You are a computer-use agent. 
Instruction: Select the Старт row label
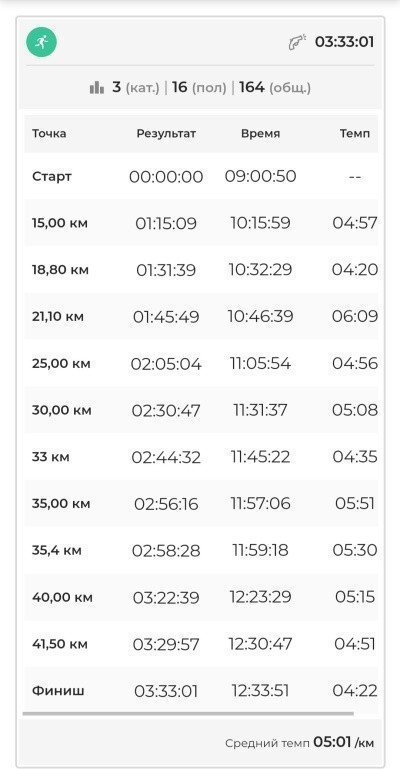click(51, 176)
